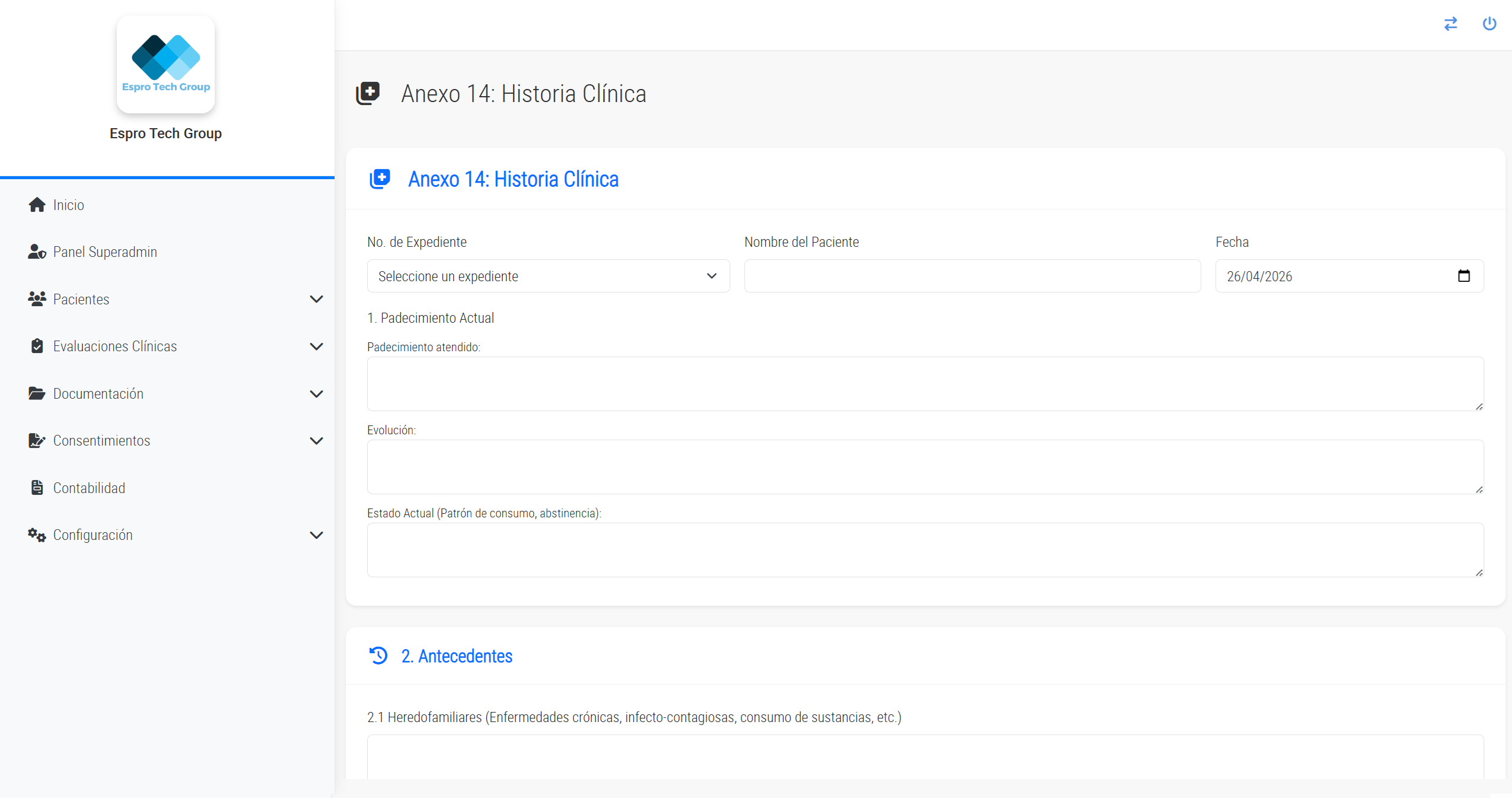This screenshot has width=1512, height=798.
Task: Click the Evaluaciones Clínicas clipboard icon
Action: 37,346
